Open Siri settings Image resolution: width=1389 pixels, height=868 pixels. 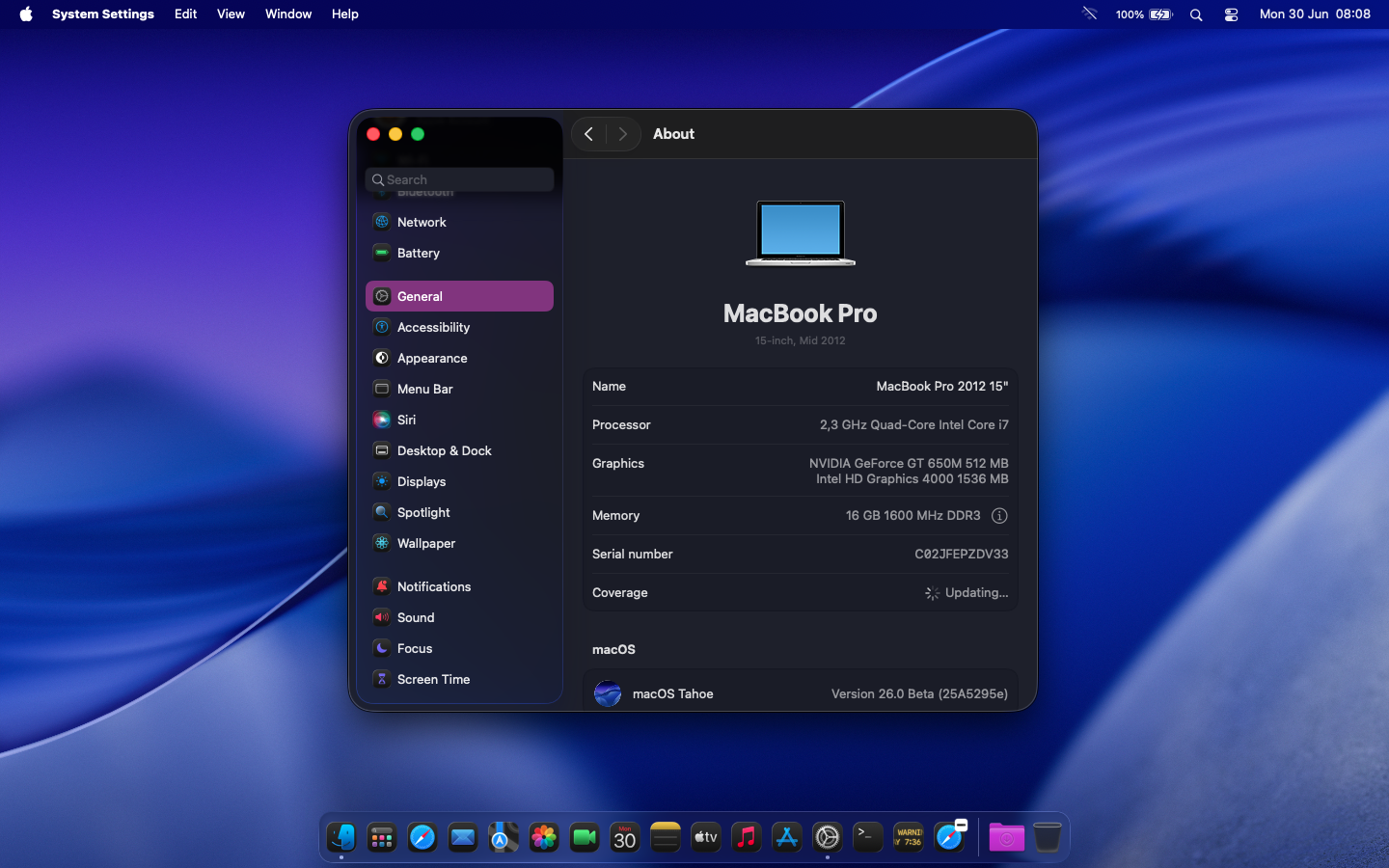[x=459, y=420]
